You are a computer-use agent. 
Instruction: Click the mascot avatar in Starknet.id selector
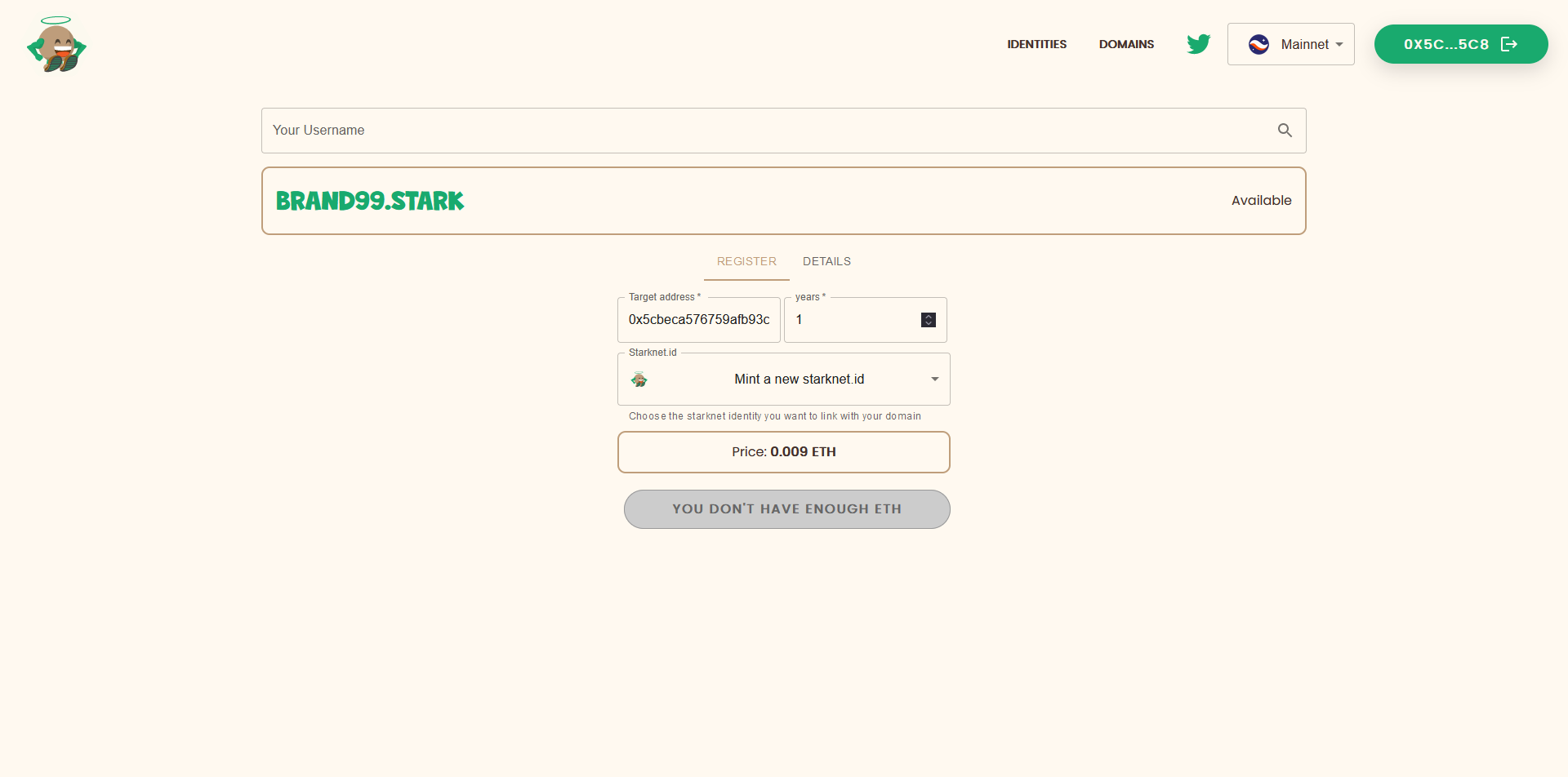point(639,380)
